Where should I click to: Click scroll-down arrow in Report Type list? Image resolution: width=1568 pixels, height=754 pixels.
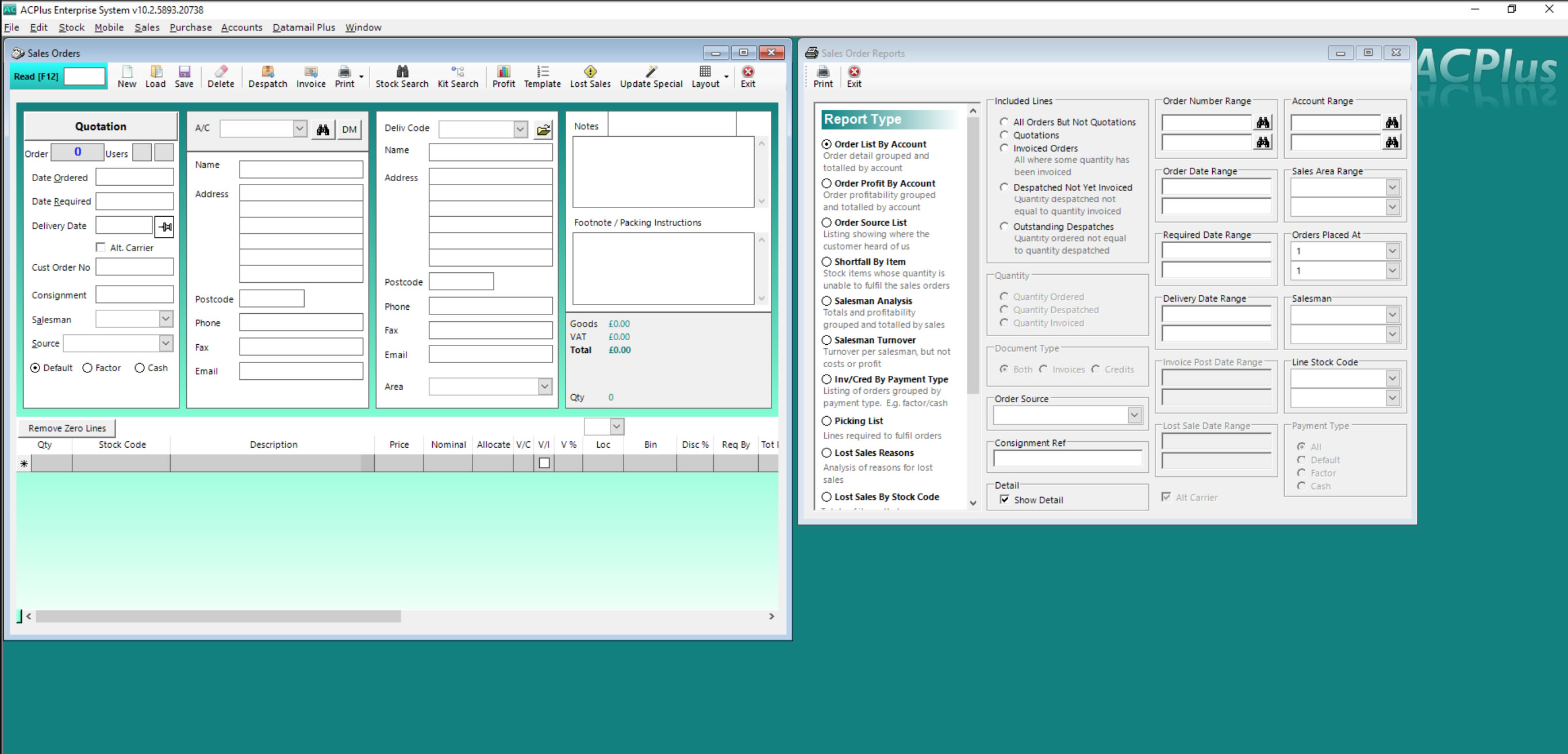pos(973,503)
